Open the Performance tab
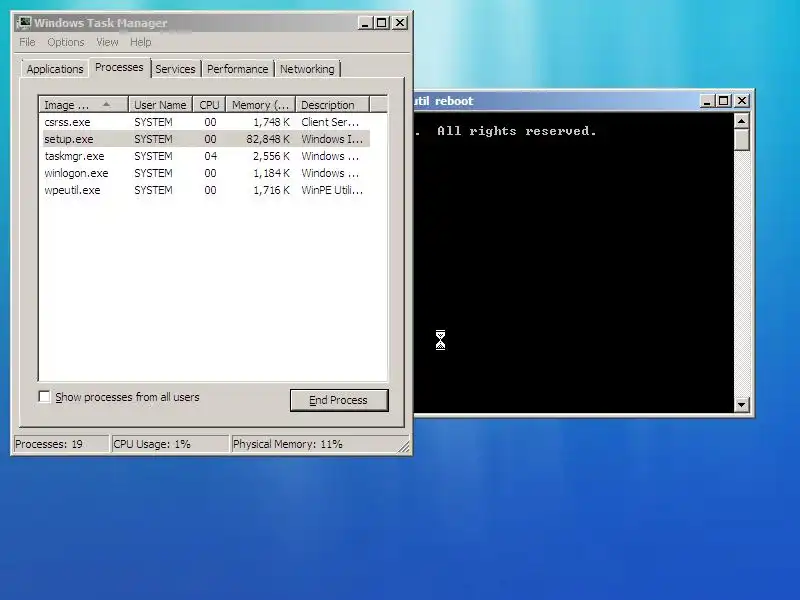This screenshot has width=800, height=600. [237, 69]
